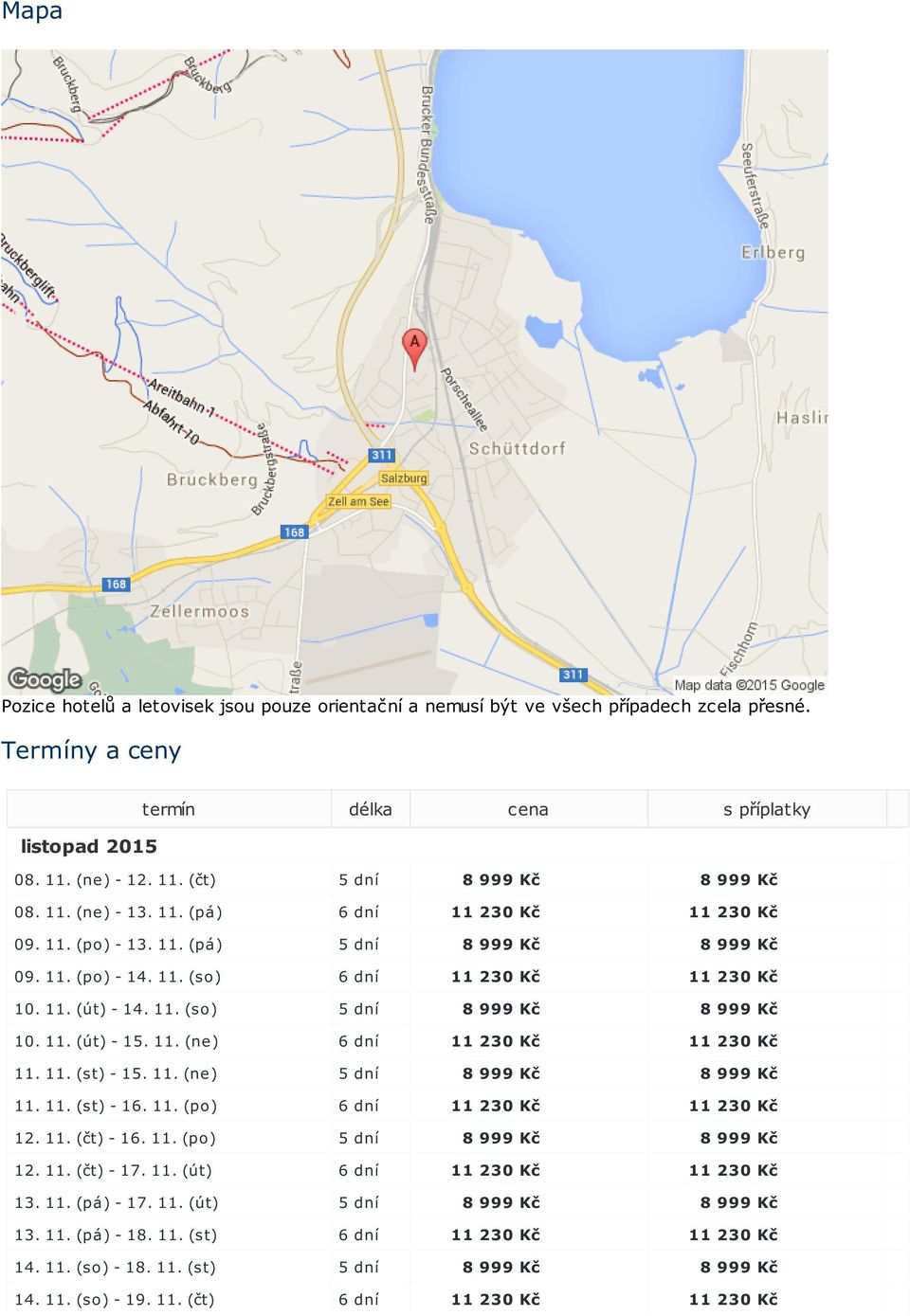Click the termín column header

tap(169, 809)
